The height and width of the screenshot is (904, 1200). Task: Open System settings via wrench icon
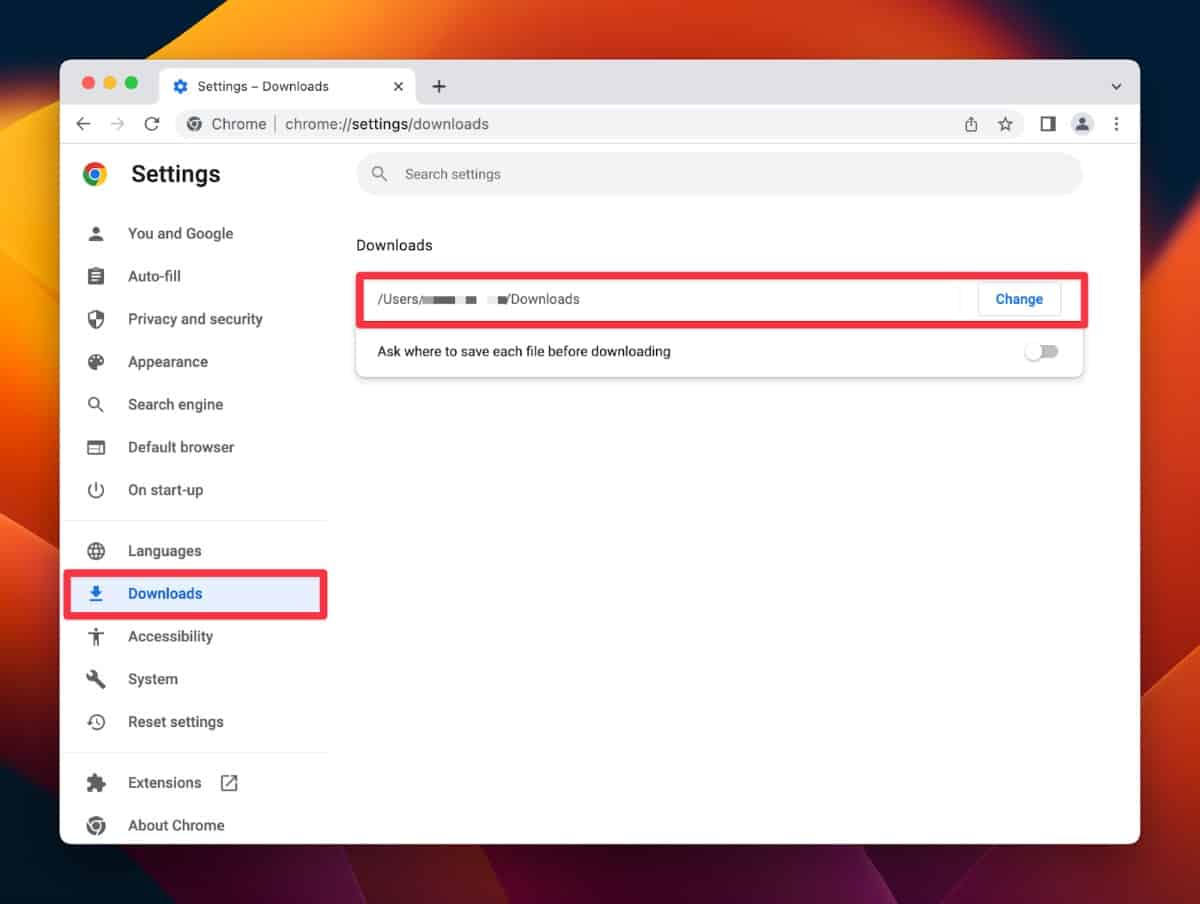pyautogui.click(x=96, y=678)
